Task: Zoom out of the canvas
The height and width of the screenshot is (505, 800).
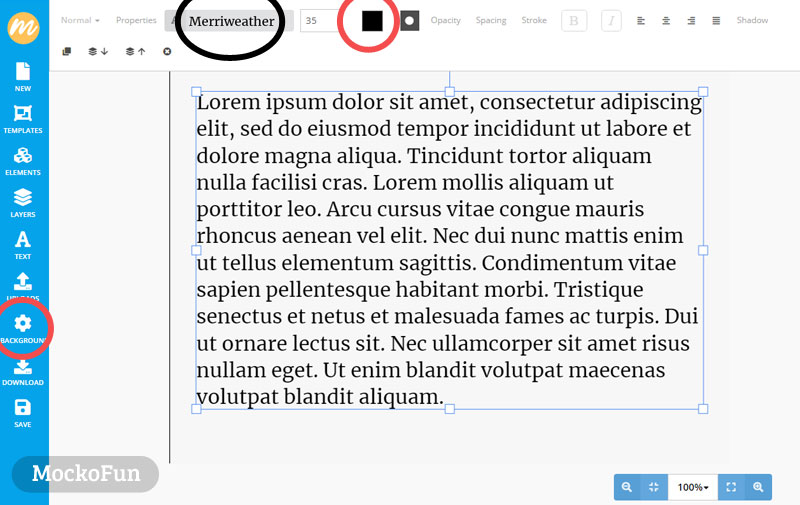Action: pos(627,487)
